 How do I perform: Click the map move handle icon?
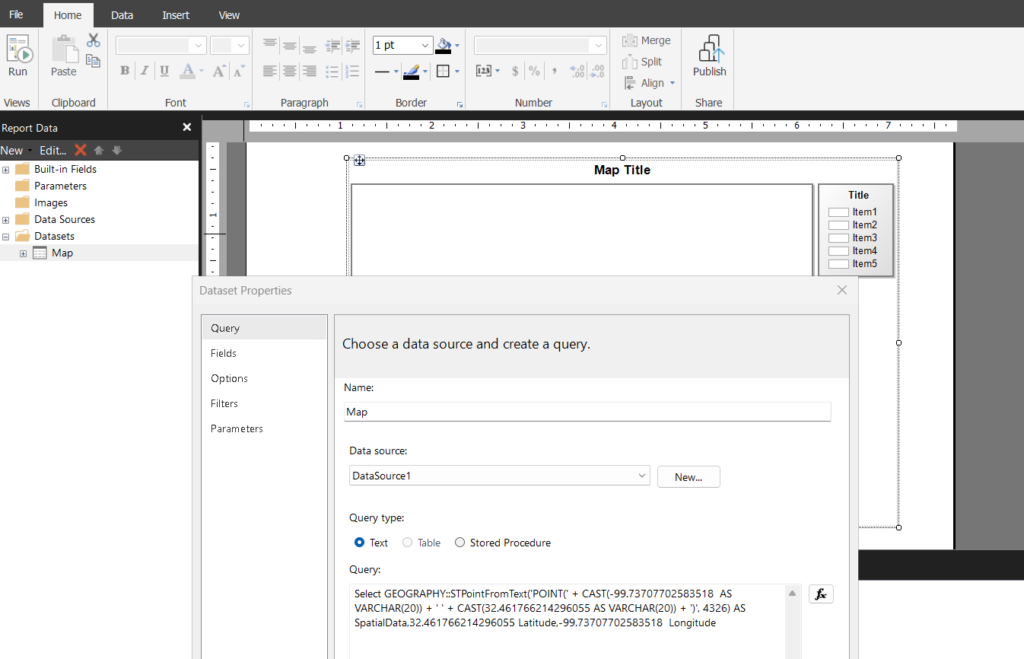359,160
